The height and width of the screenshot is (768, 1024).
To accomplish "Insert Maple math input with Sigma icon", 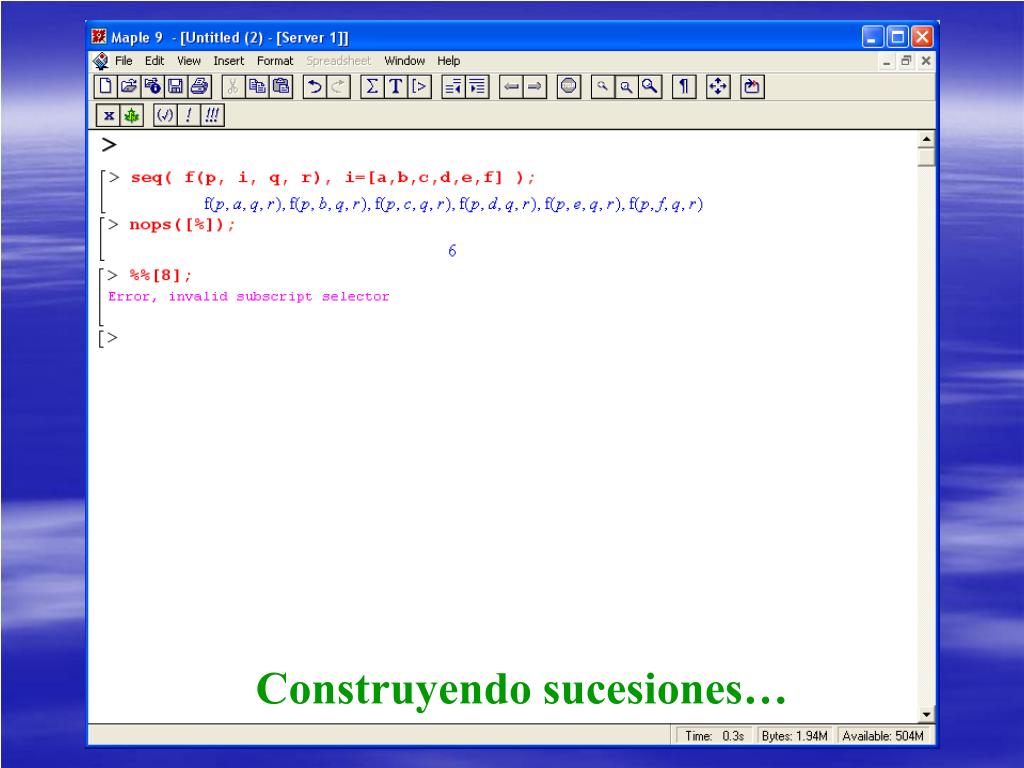I will pyautogui.click(x=372, y=86).
